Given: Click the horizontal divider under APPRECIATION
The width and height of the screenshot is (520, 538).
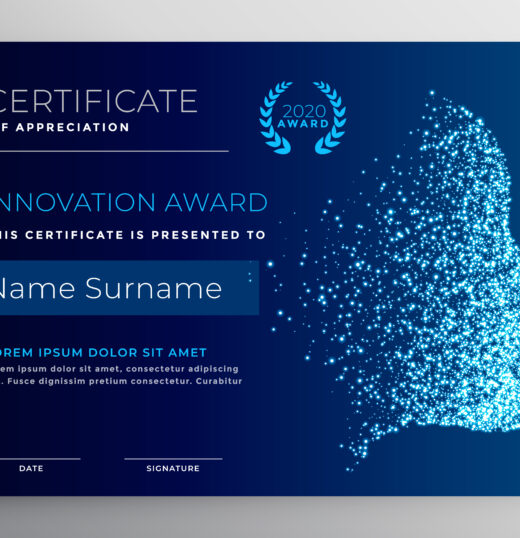Looking at the screenshot, I should pyautogui.click(x=114, y=151).
